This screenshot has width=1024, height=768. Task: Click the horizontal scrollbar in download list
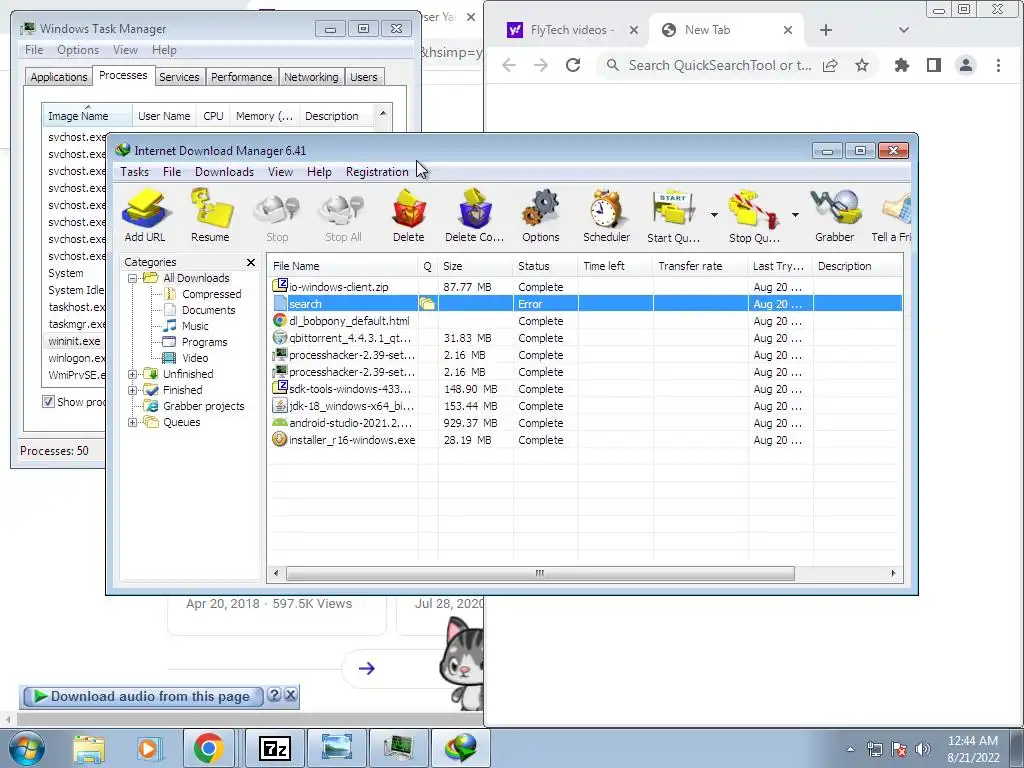[x=540, y=573]
